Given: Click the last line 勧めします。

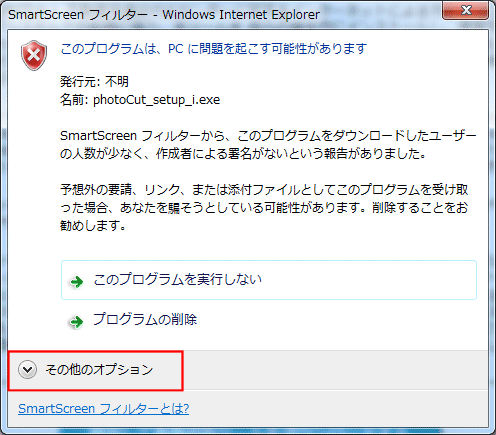Looking at the screenshot, I should coord(93,226).
